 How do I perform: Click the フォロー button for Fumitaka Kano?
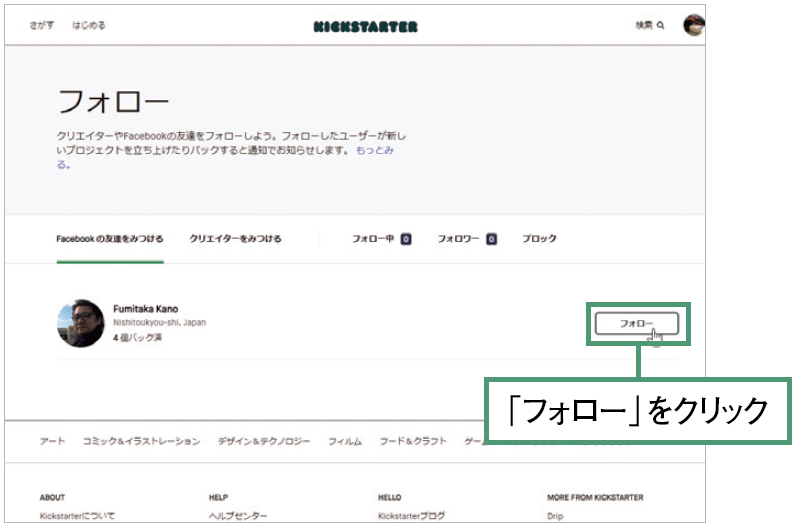(x=637, y=323)
